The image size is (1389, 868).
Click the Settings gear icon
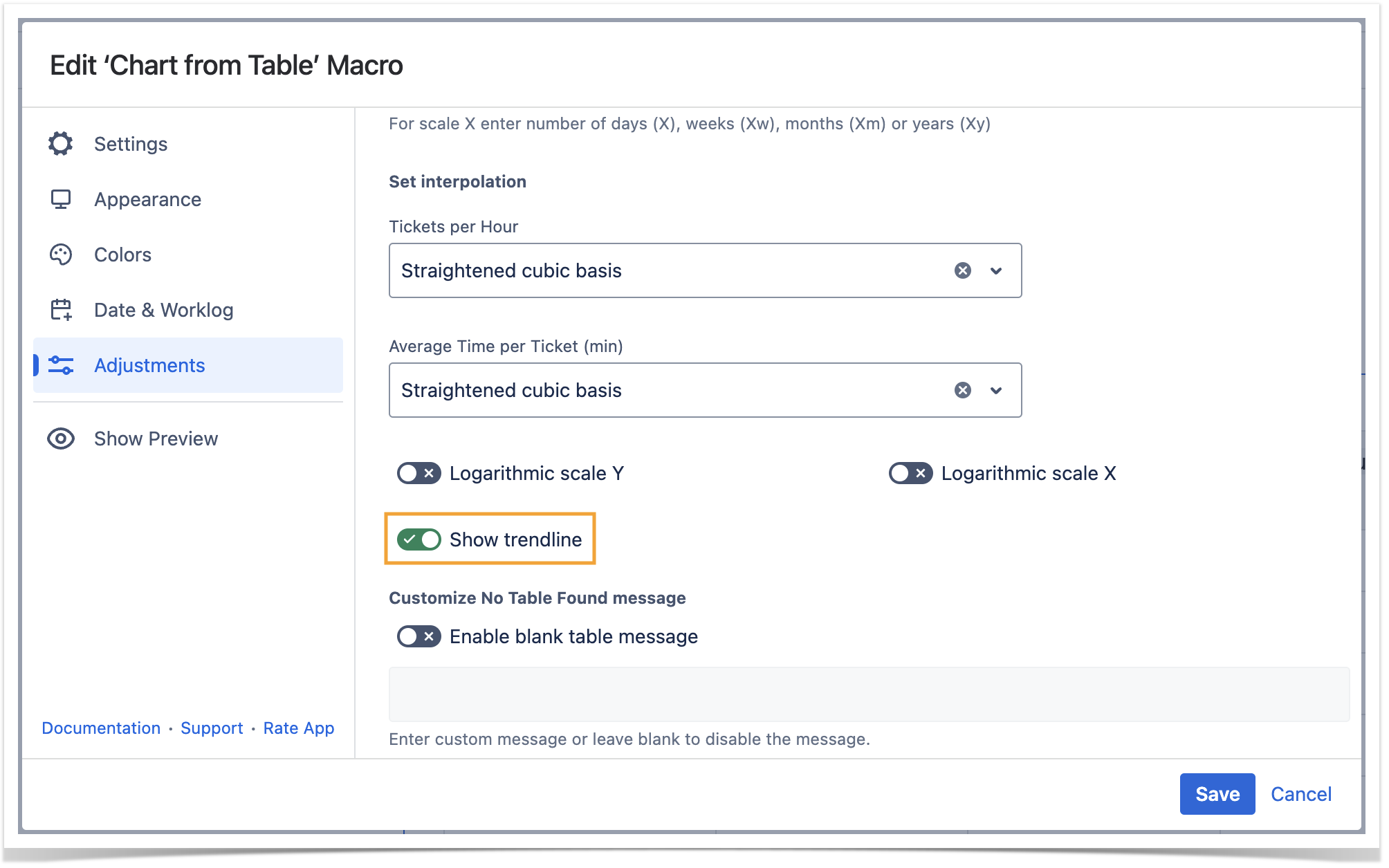pos(61,144)
